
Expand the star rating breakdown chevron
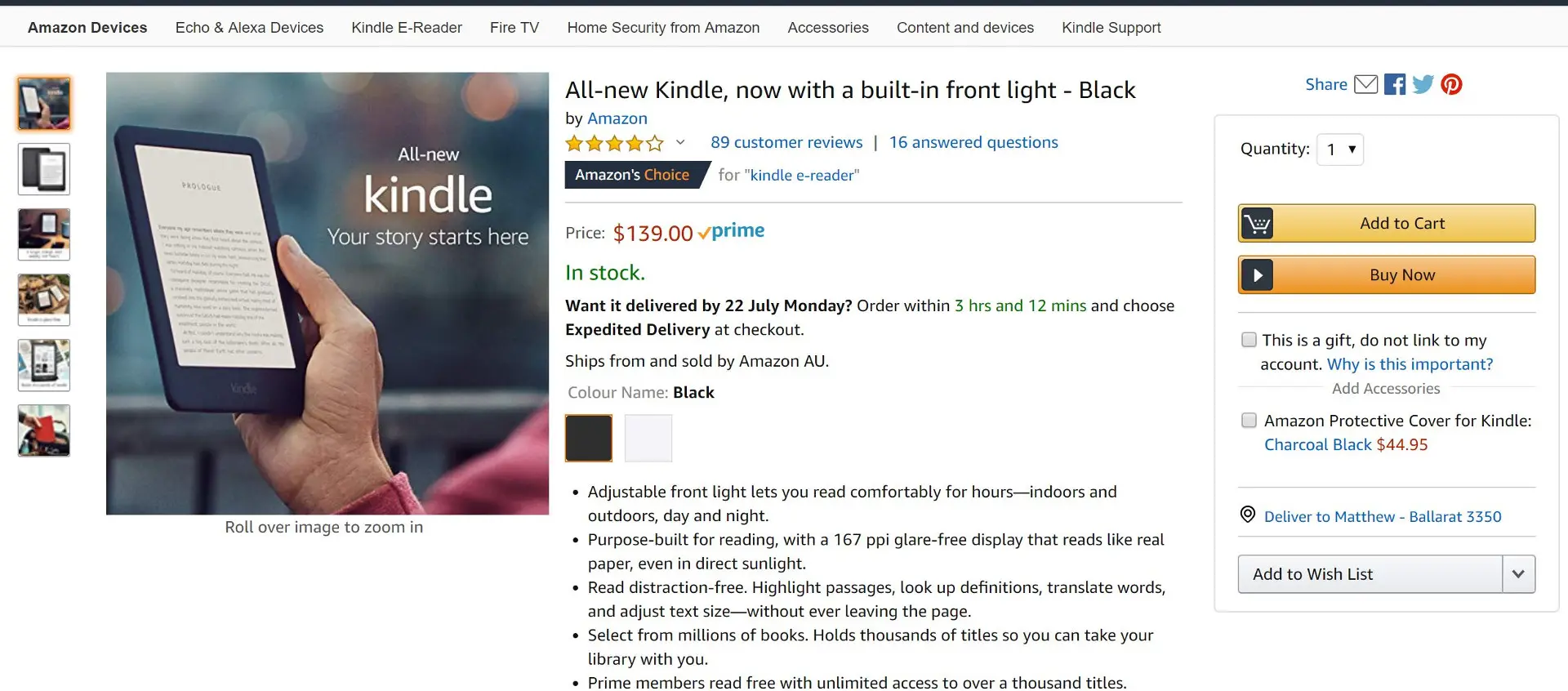(680, 143)
